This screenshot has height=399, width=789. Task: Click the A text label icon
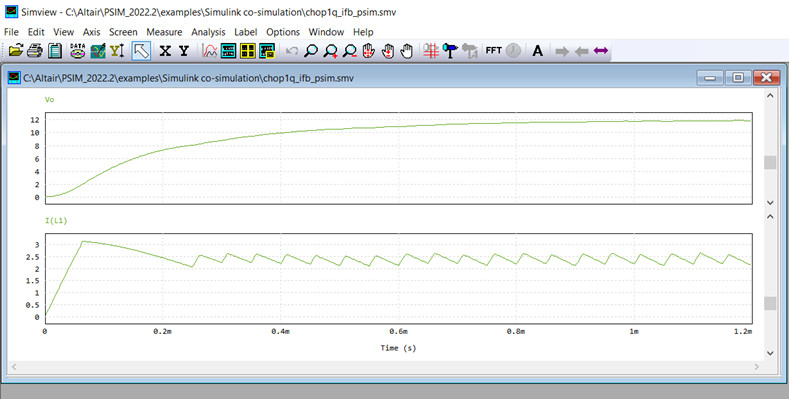(537, 51)
